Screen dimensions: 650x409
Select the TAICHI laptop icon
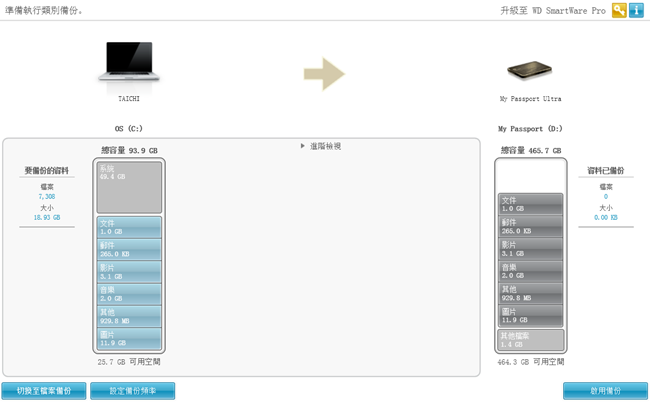(x=129, y=62)
